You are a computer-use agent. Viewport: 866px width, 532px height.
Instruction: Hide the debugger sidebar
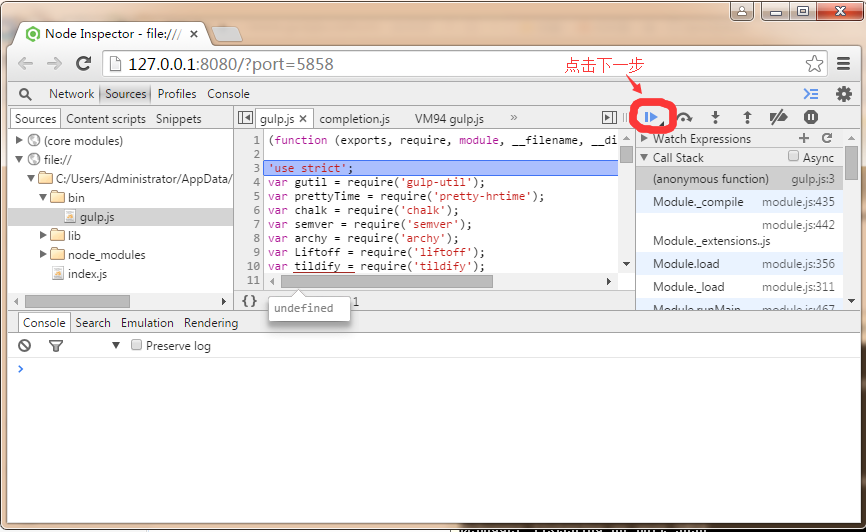[x=609, y=118]
